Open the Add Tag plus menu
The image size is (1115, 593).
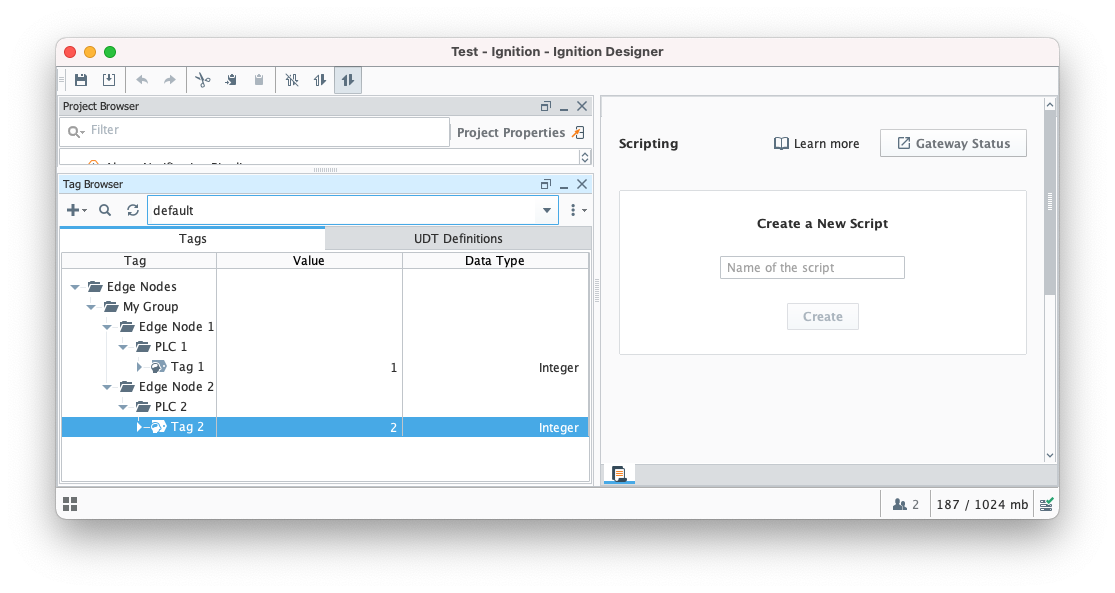76,210
